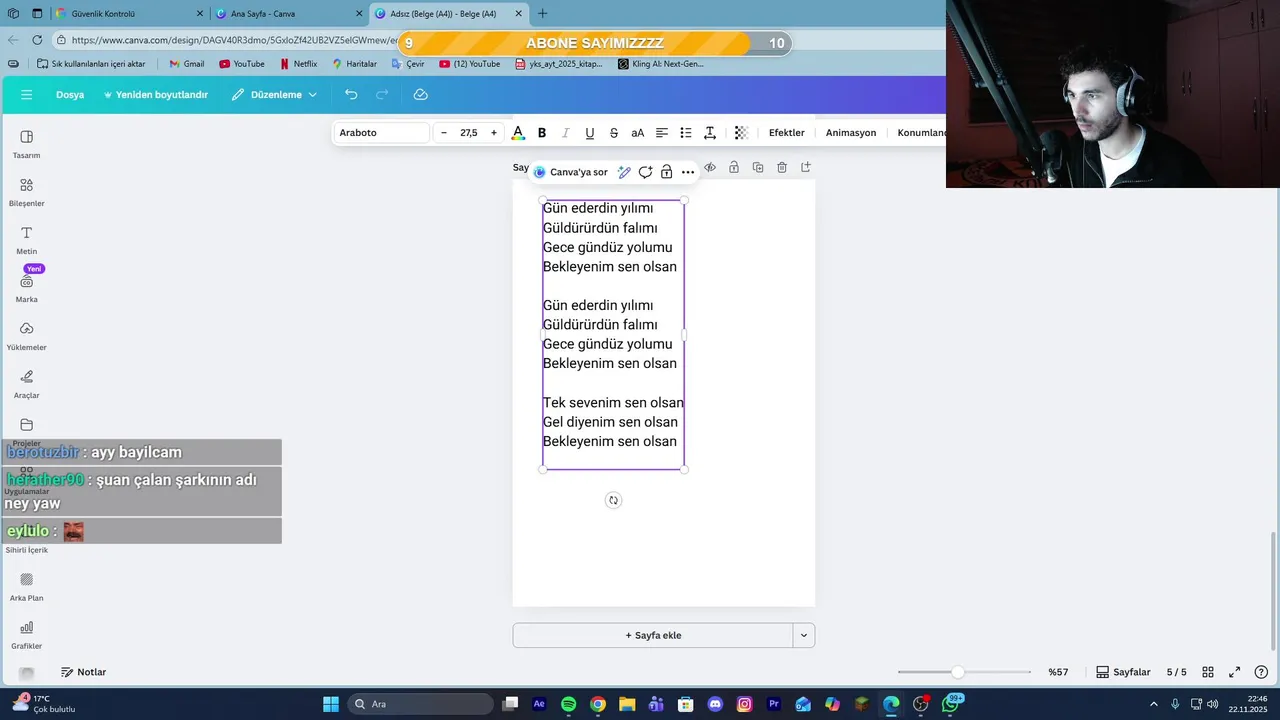Click the Sayfa ekle button
This screenshot has width=1280, height=720.
point(653,635)
